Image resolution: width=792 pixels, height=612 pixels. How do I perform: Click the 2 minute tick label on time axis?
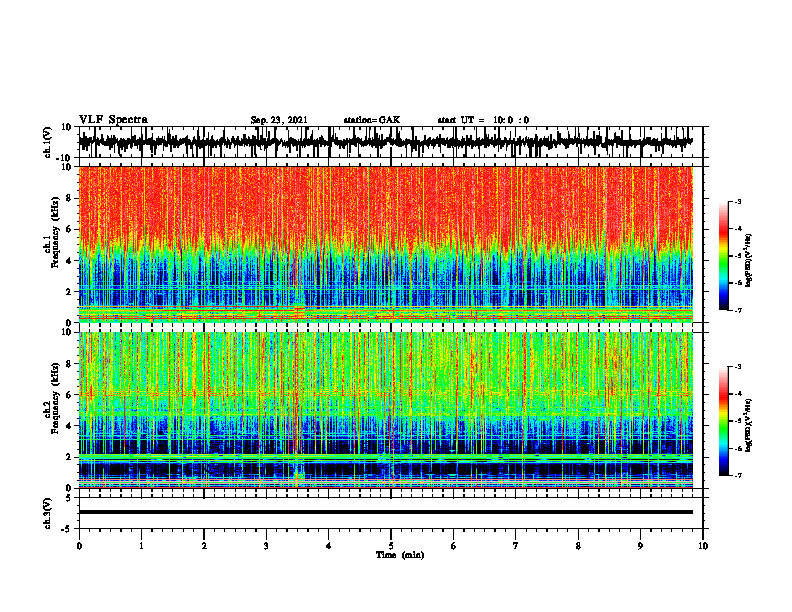pos(204,546)
